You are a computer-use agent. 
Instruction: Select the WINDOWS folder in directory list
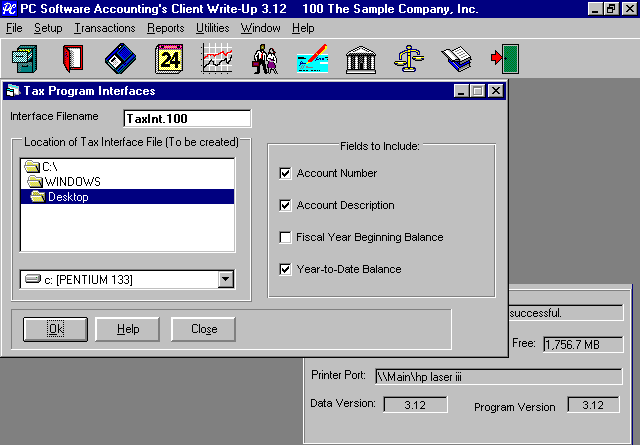pos(127,182)
